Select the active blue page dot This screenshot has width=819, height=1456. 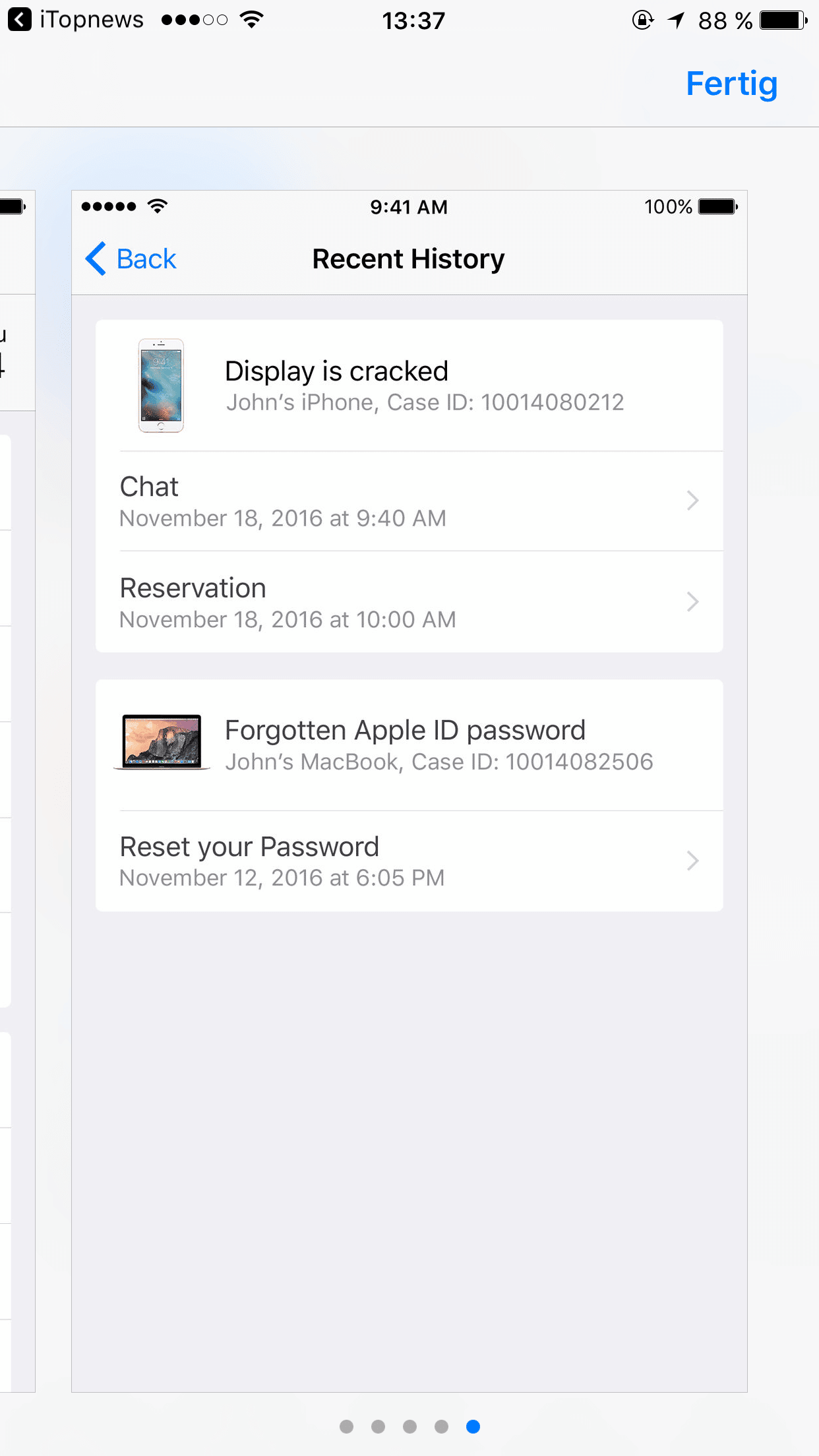pyautogui.click(x=473, y=1426)
